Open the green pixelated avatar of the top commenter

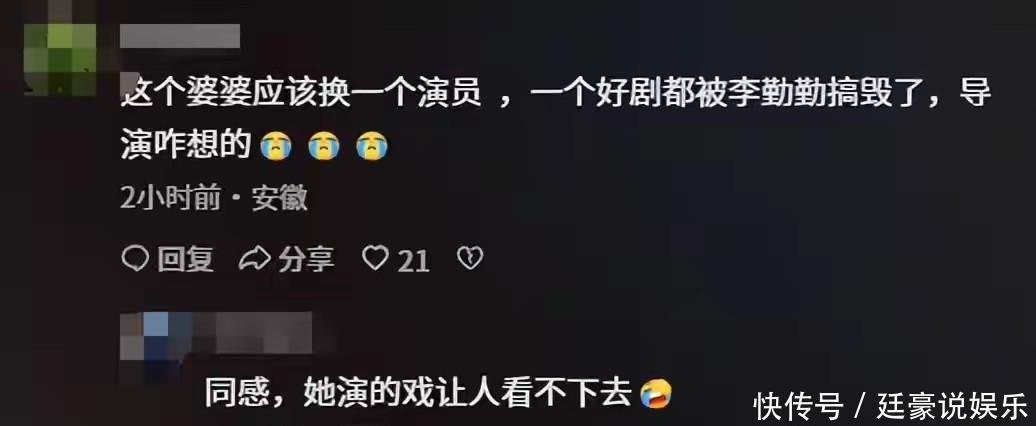point(61,48)
